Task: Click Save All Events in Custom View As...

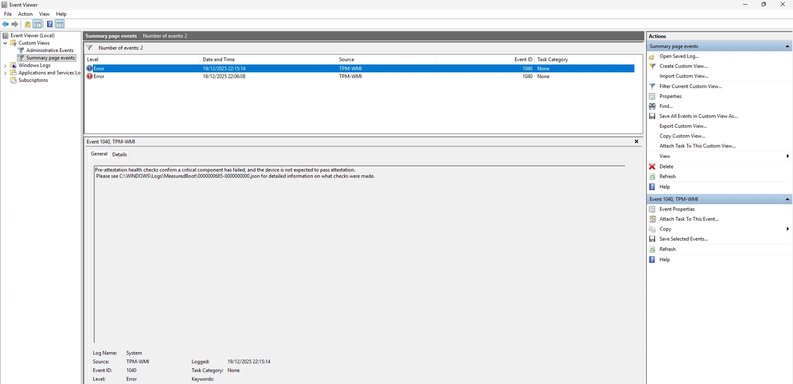Action: (x=699, y=116)
